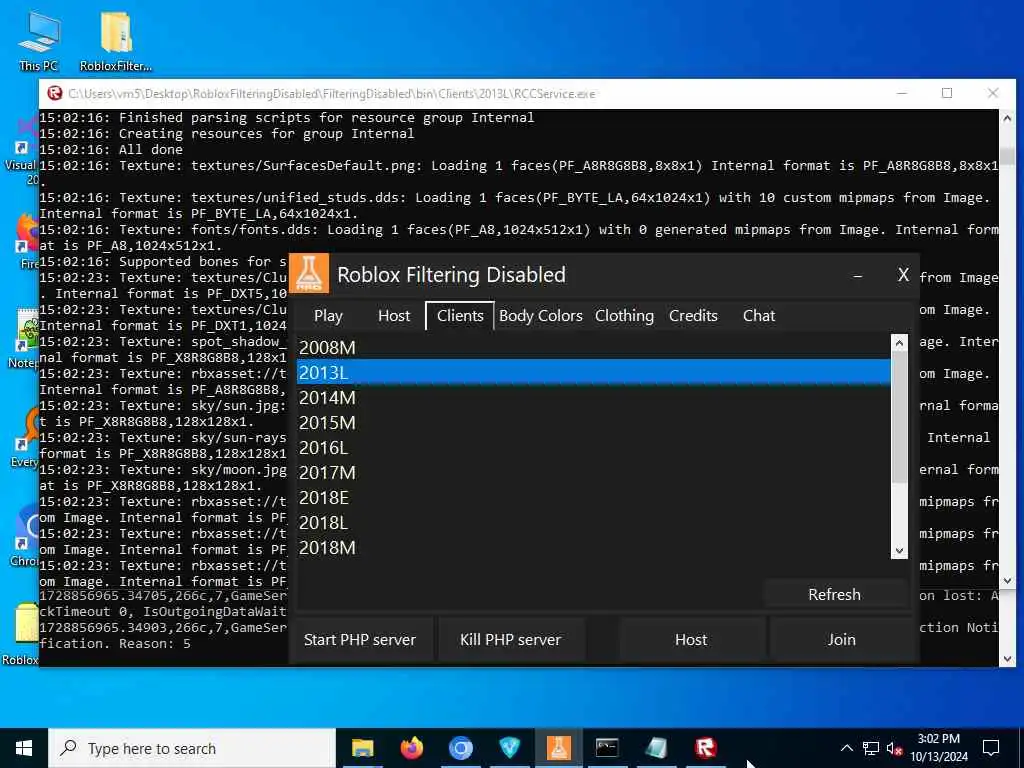Open the Chat tab
1024x768 pixels.
pyautogui.click(x=759, y=316)
